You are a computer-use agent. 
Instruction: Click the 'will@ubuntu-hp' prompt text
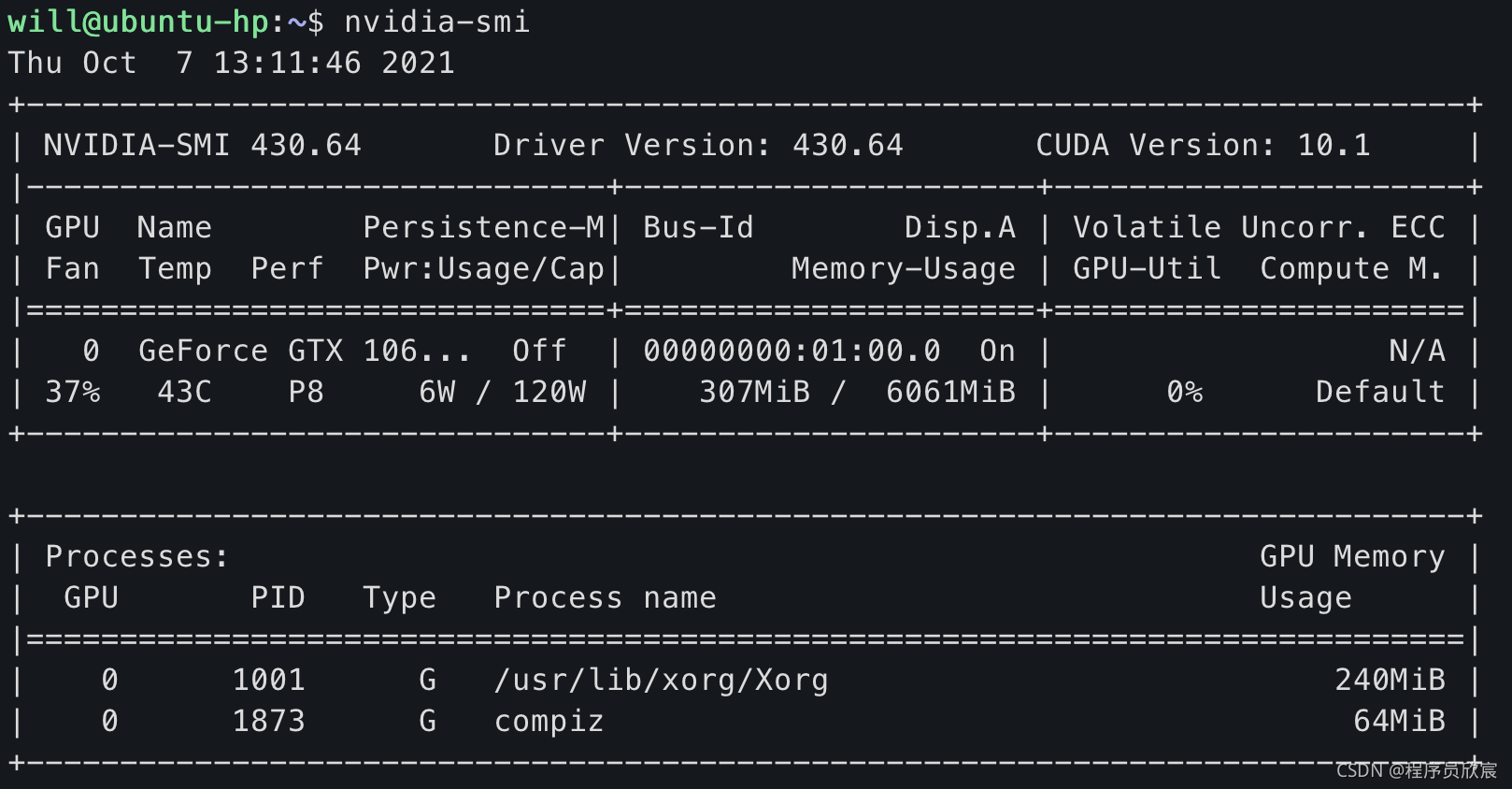[x=138, y=21]
